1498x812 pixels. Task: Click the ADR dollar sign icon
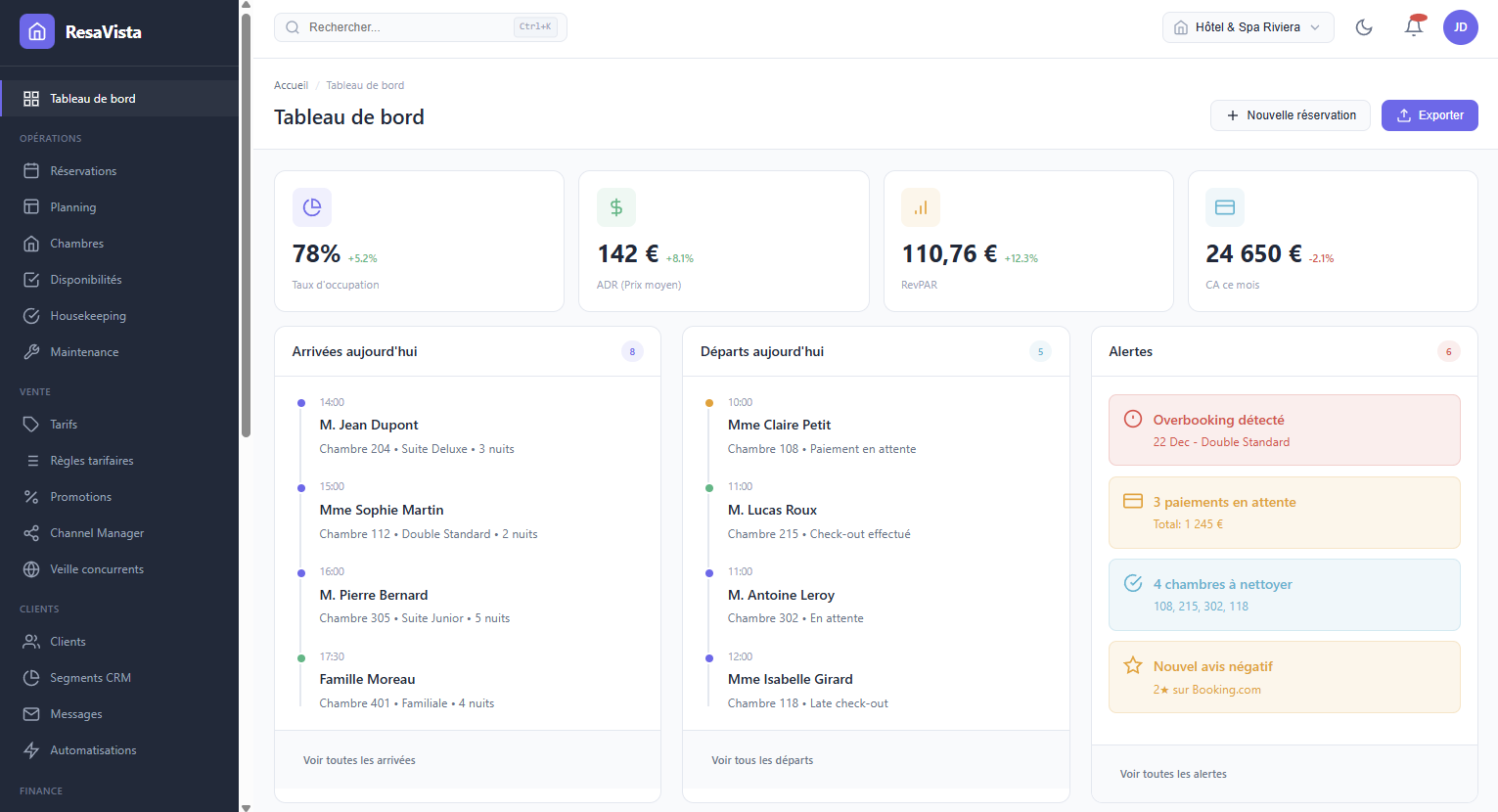[616, 207]
